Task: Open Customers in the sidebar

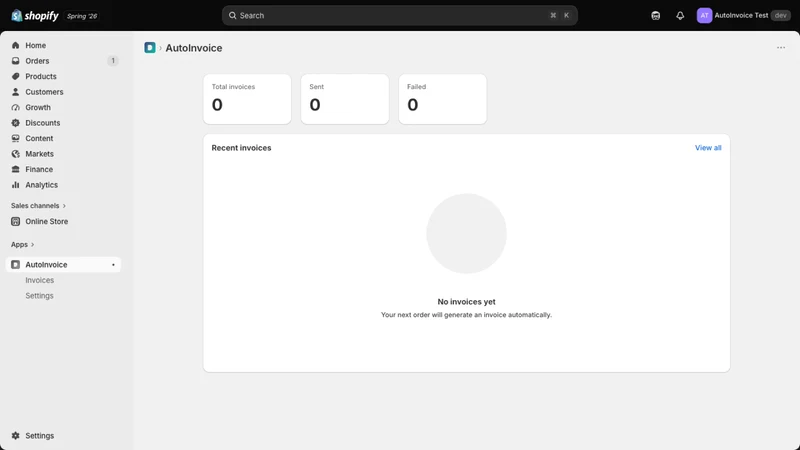Action: (x=63, y=92)
